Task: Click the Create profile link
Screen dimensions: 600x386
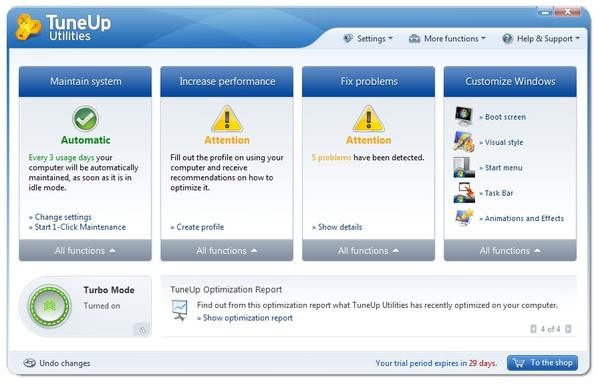Action: 197,227
